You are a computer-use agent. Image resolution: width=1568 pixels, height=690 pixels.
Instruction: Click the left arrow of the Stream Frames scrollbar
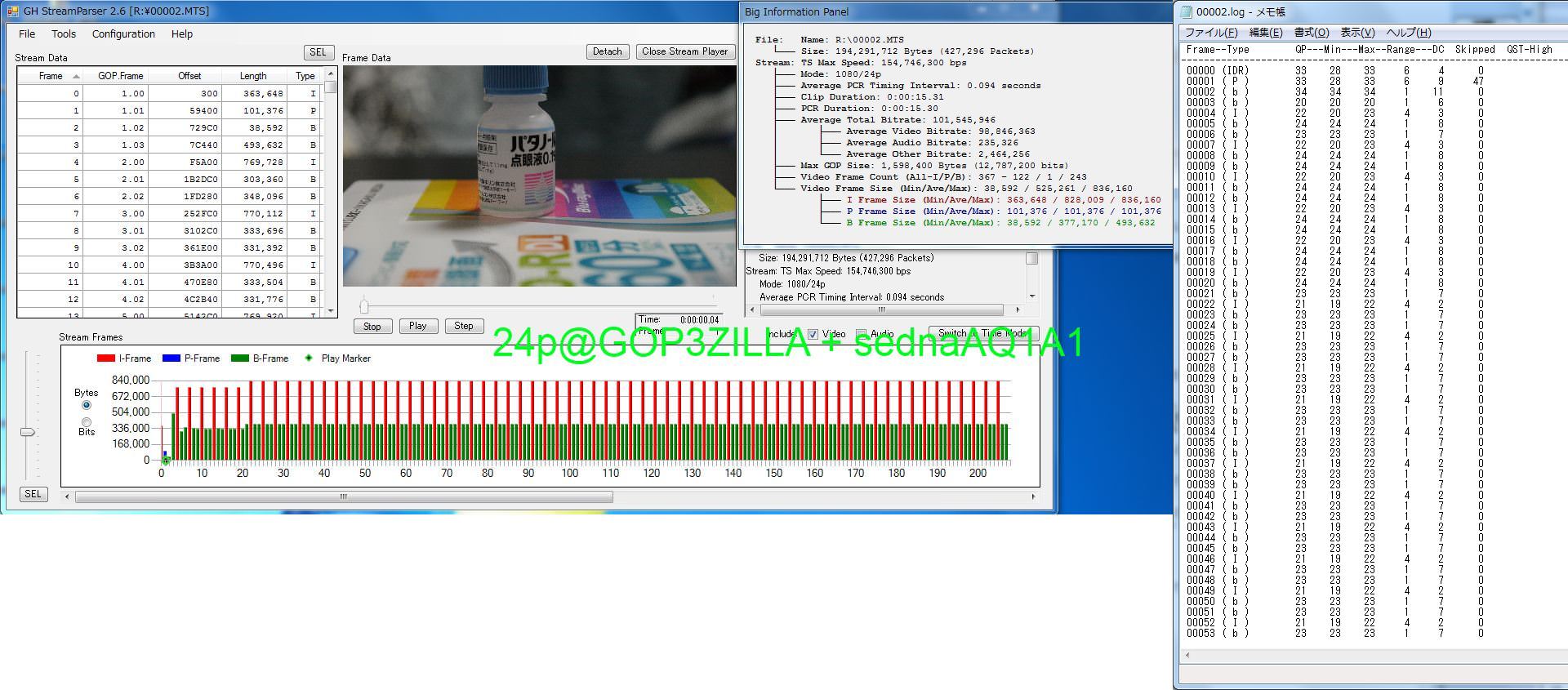[67, 496]
